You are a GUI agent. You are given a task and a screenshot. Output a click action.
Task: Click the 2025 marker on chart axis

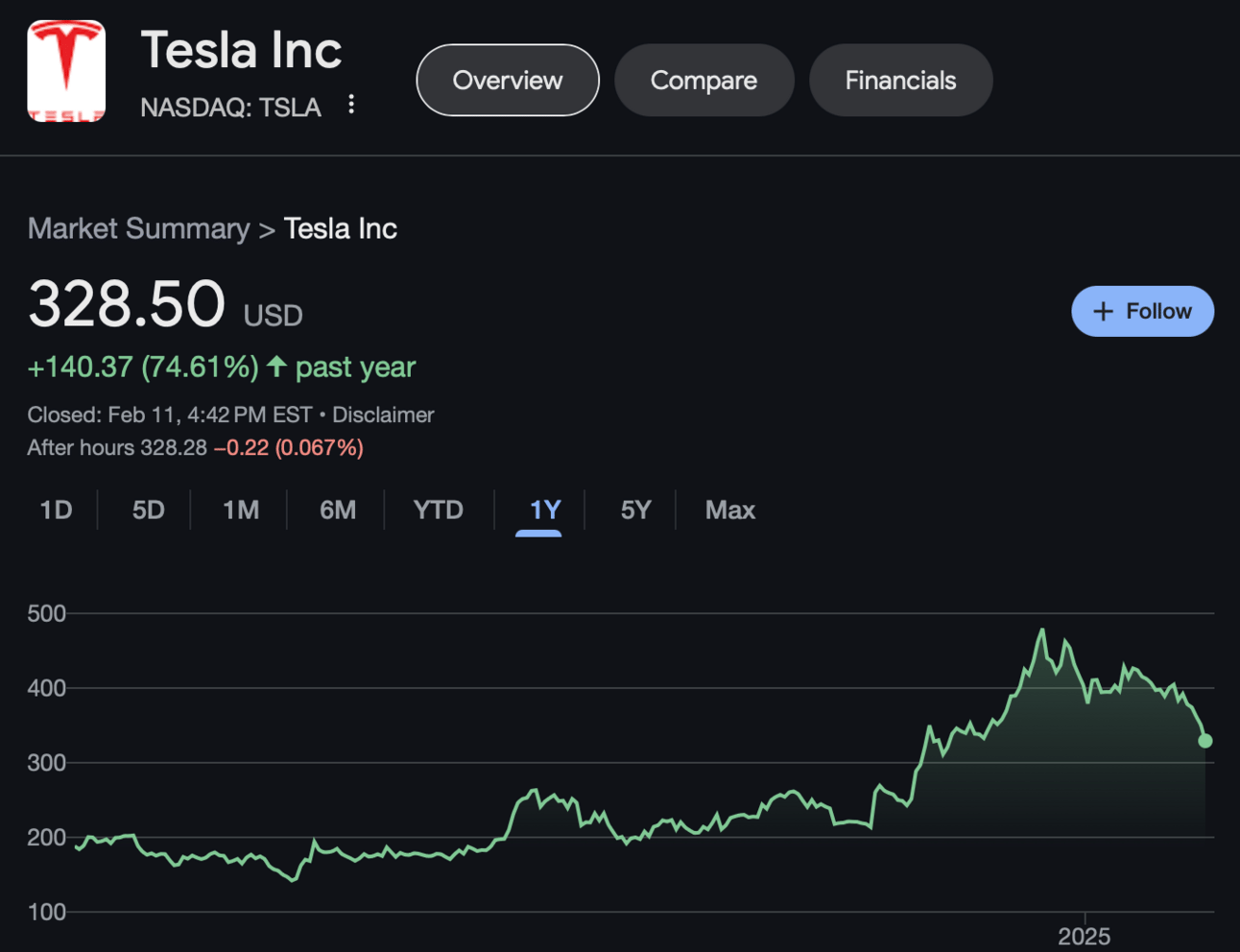[x=1085, y=936]
